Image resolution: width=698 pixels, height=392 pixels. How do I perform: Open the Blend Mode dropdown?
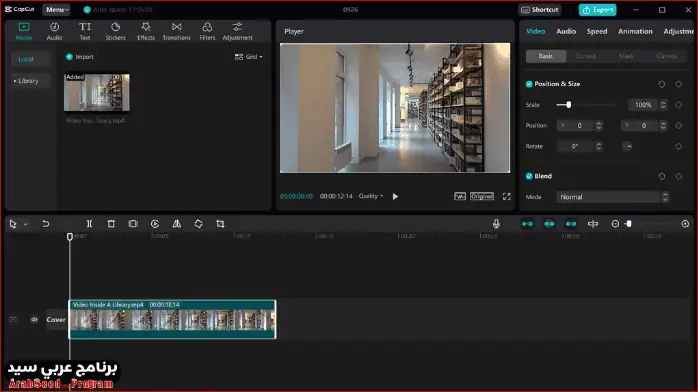pyautogui.click(x=613, y=197)
